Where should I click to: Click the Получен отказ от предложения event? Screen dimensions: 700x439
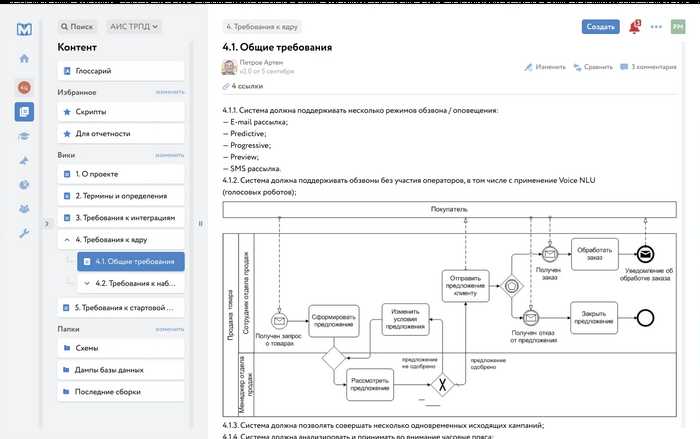(531, 318)
